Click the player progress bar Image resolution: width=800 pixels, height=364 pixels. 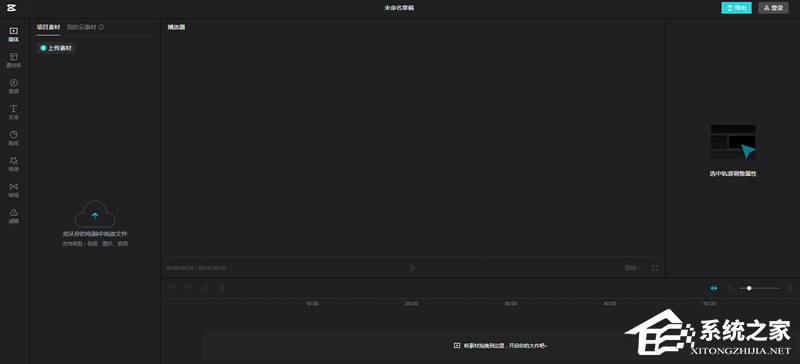(x=412, y=256)
